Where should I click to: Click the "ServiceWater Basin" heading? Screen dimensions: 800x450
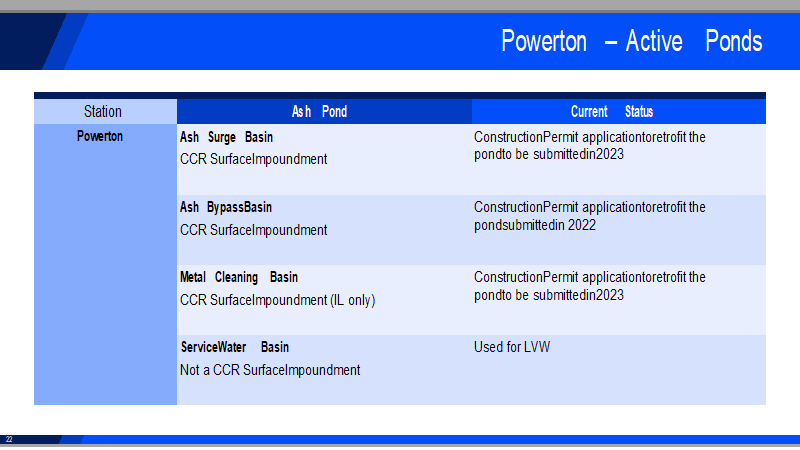[x=234, y=347]
